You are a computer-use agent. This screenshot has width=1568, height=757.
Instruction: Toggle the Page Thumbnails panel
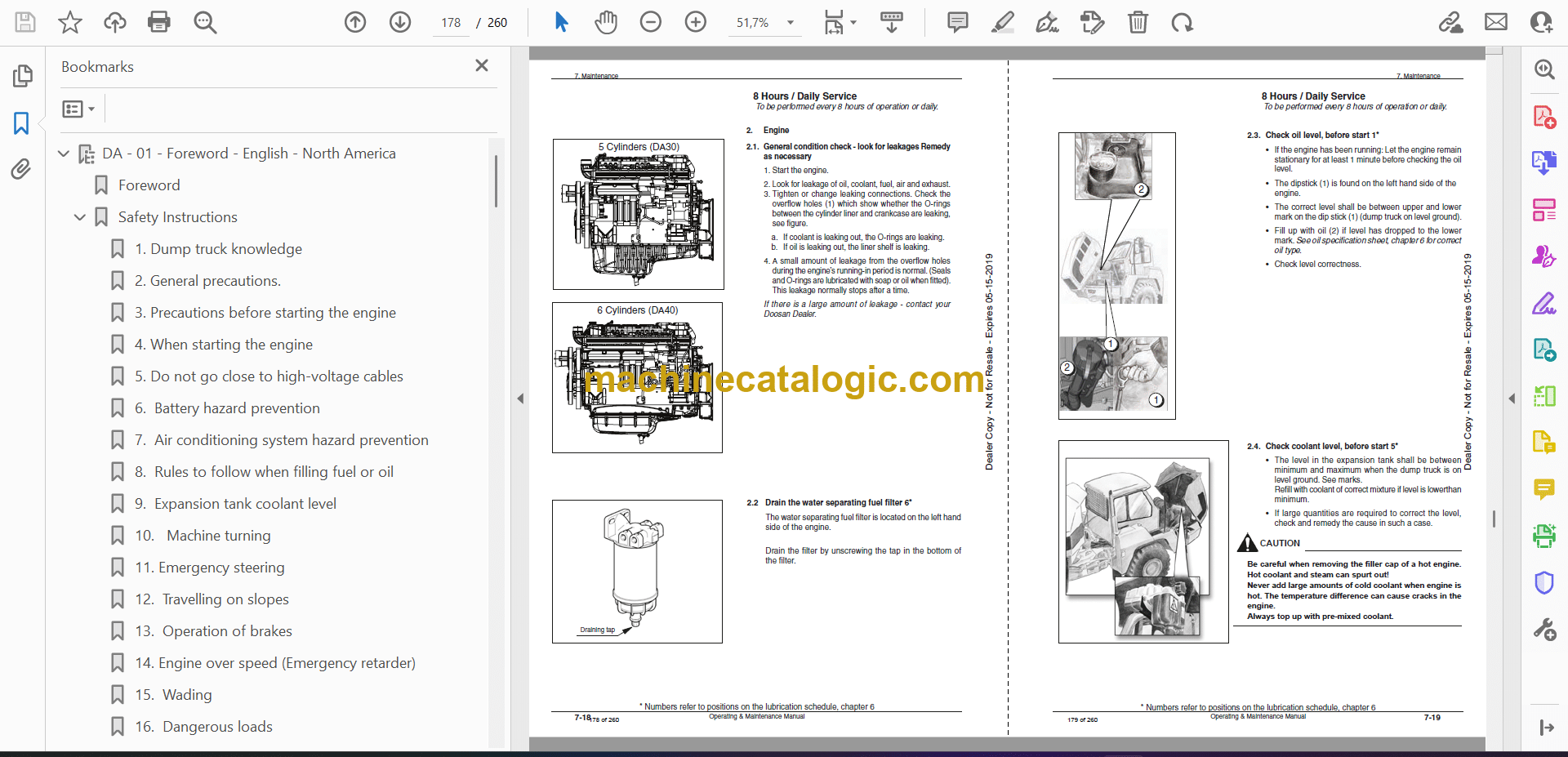[x=22, y=76]
